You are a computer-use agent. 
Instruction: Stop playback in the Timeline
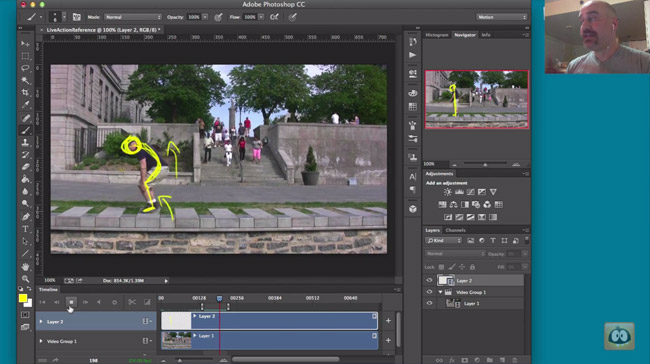coord(71,302)
